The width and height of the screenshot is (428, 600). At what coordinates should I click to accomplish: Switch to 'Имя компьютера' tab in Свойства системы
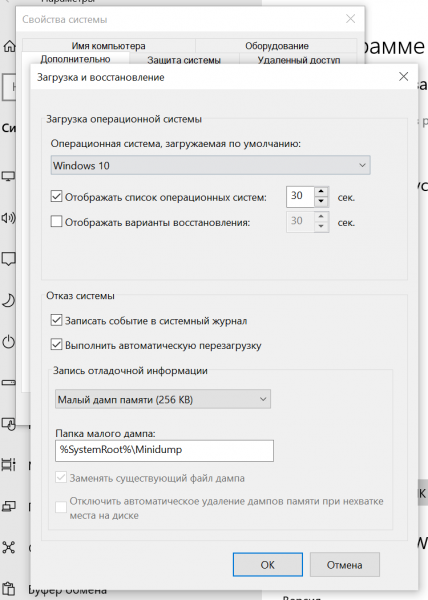click(109, 46)
